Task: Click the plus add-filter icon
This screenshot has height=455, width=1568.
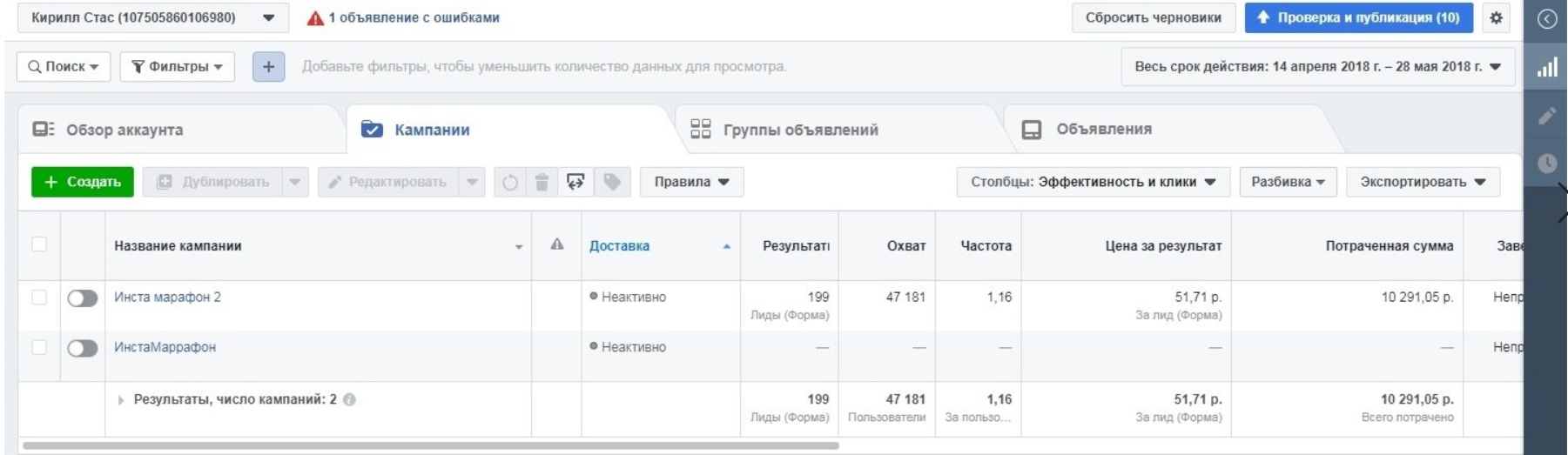Action: point(268,66)
